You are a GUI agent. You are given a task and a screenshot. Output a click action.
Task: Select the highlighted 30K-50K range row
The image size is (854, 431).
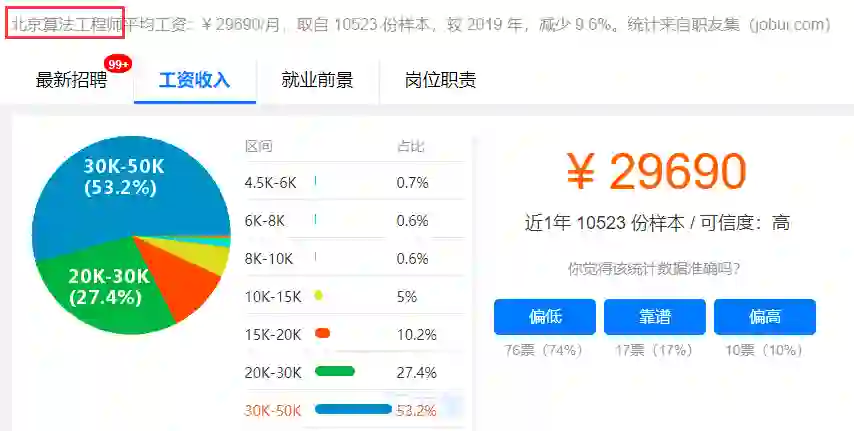(354, 410)
